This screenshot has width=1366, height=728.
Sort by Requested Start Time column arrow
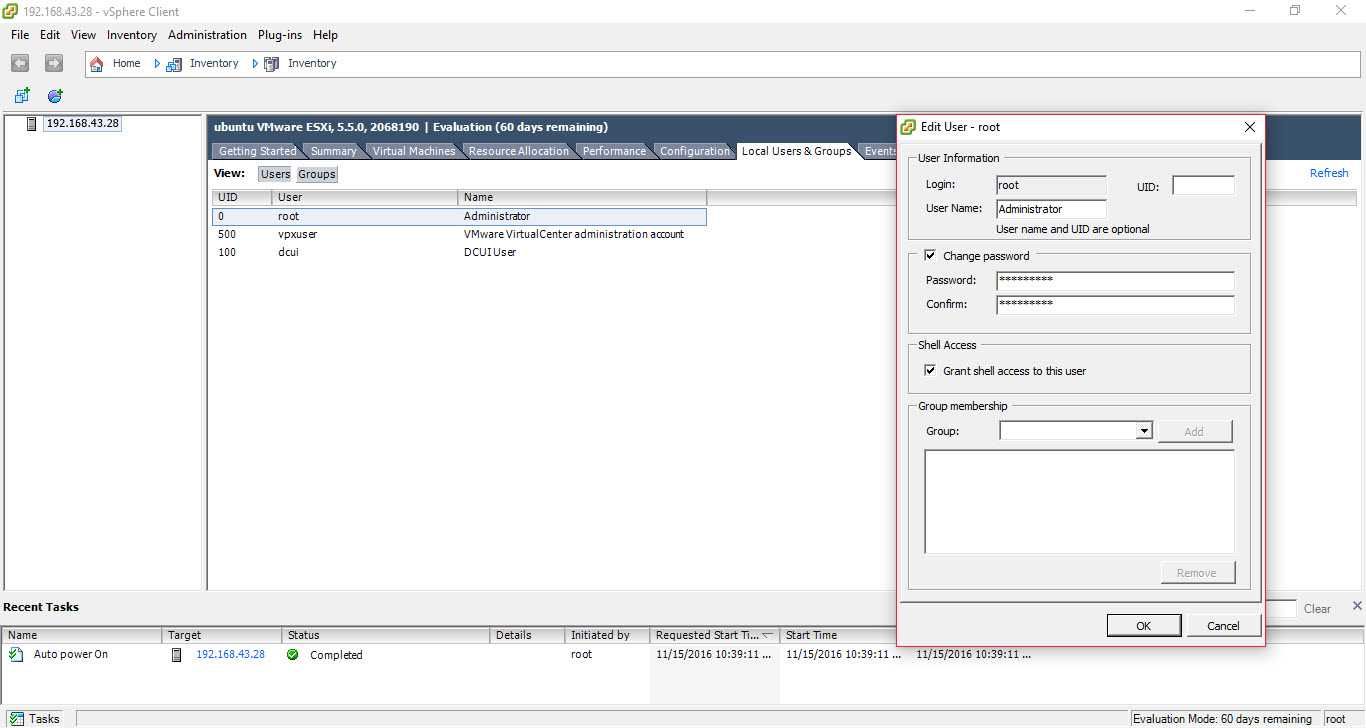[x=767, y=635]
